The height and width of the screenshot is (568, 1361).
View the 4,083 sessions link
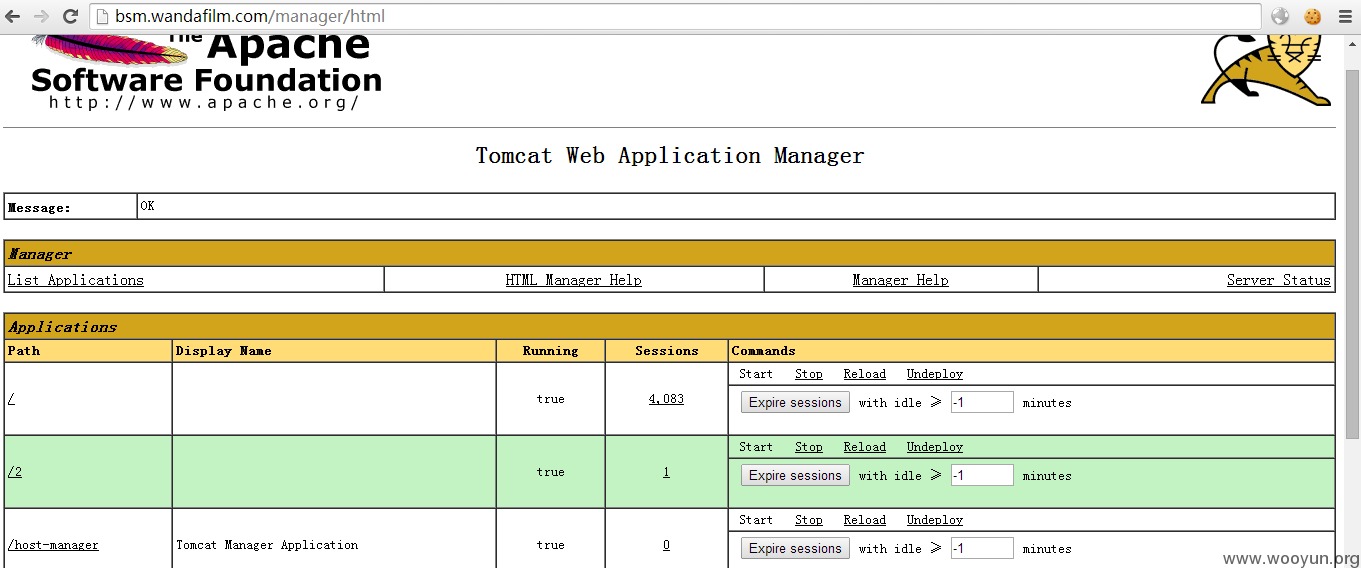(666, 399)
